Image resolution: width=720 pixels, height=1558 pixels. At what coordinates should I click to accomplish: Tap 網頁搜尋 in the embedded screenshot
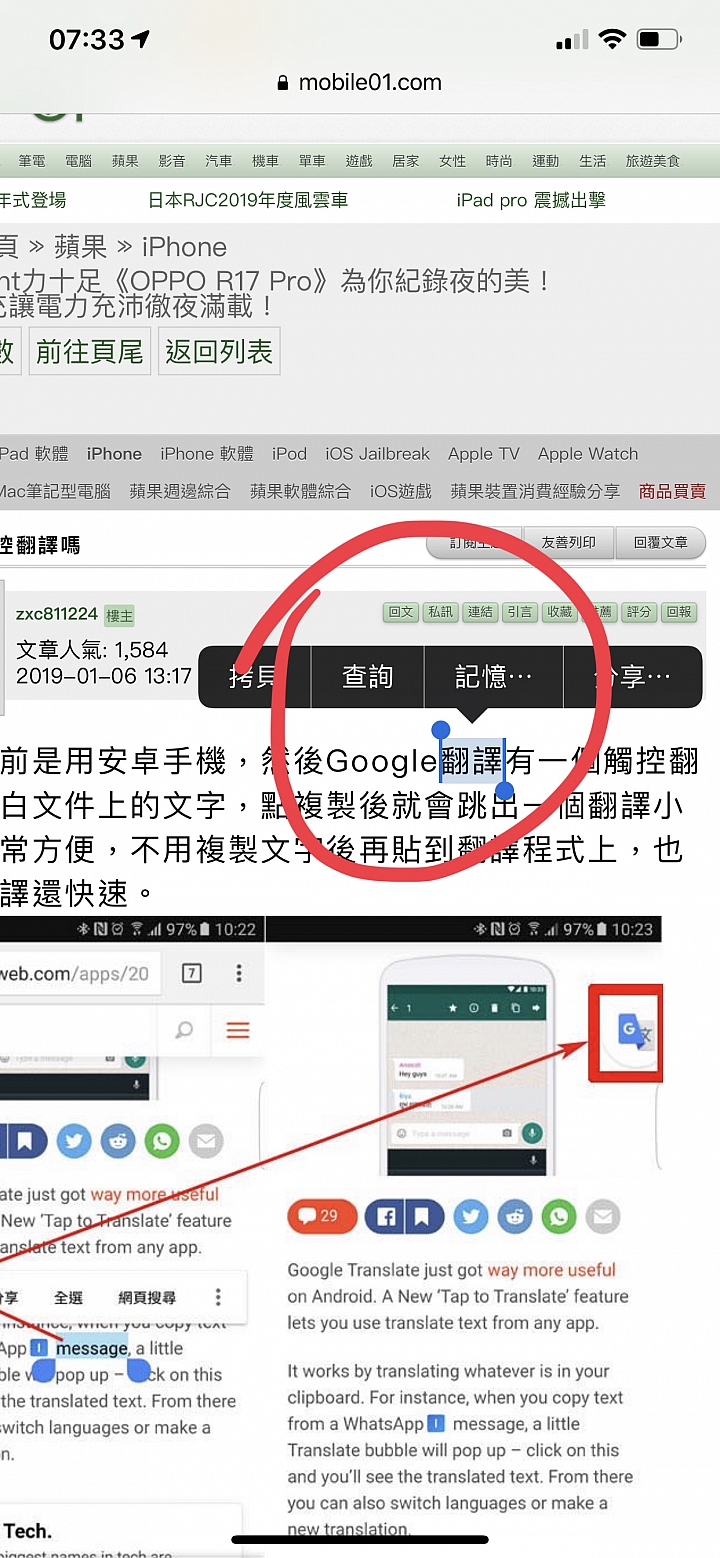(x=147, y=1297)
